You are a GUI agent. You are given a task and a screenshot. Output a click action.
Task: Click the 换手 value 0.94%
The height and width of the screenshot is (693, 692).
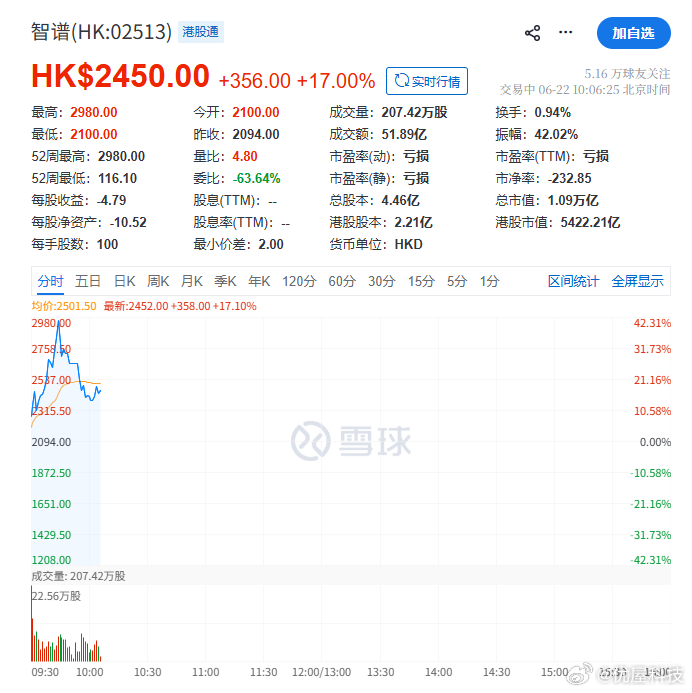click(552, 112)
